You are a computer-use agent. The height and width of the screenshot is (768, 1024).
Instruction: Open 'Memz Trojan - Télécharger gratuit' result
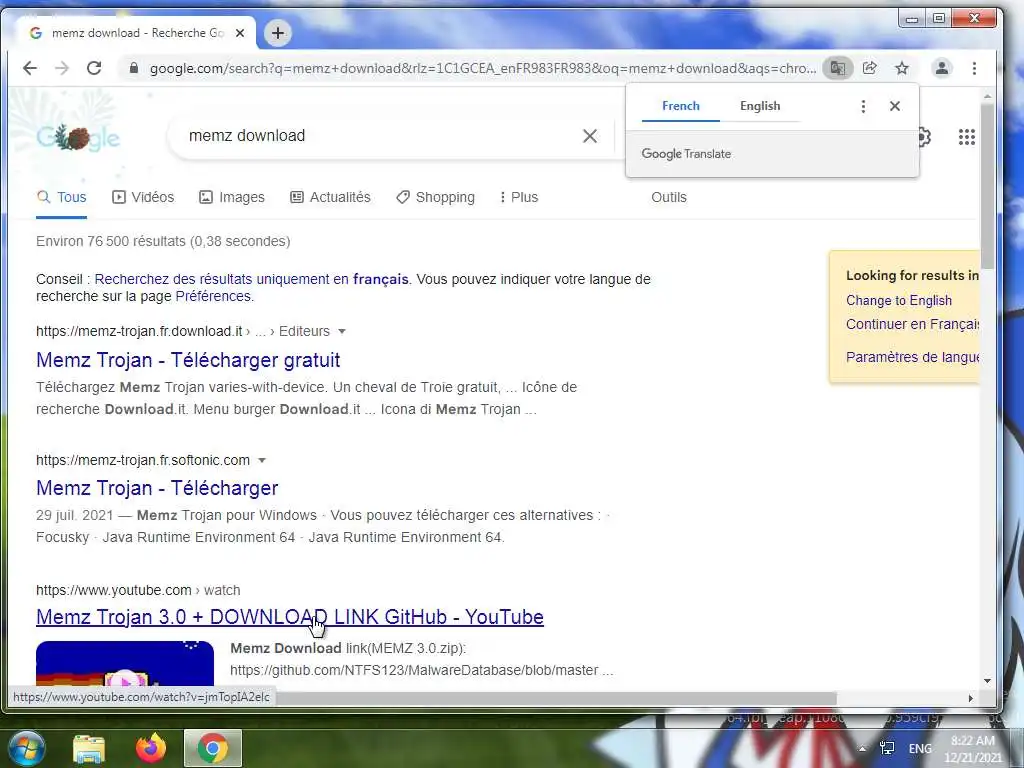(188, 360)
